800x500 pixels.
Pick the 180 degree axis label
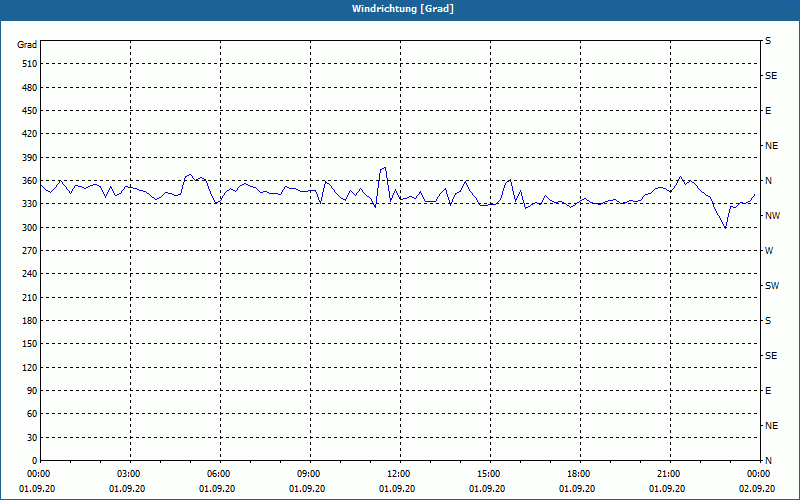click(30, 321)
